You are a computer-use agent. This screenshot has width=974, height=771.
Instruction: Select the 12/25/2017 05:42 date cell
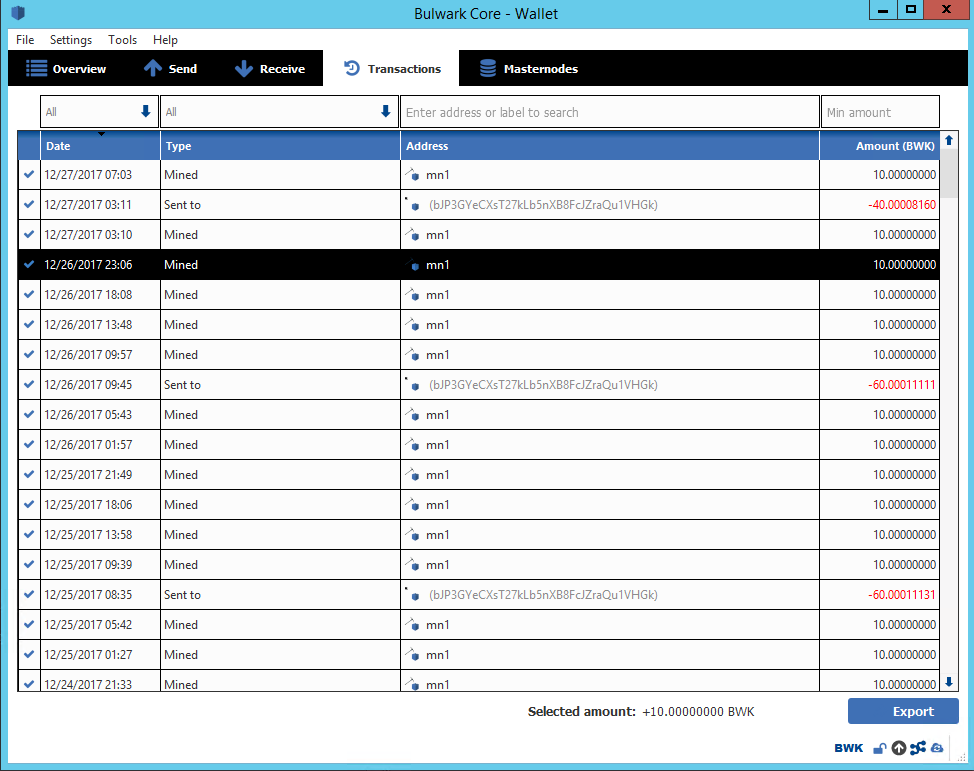pos(100,625)
